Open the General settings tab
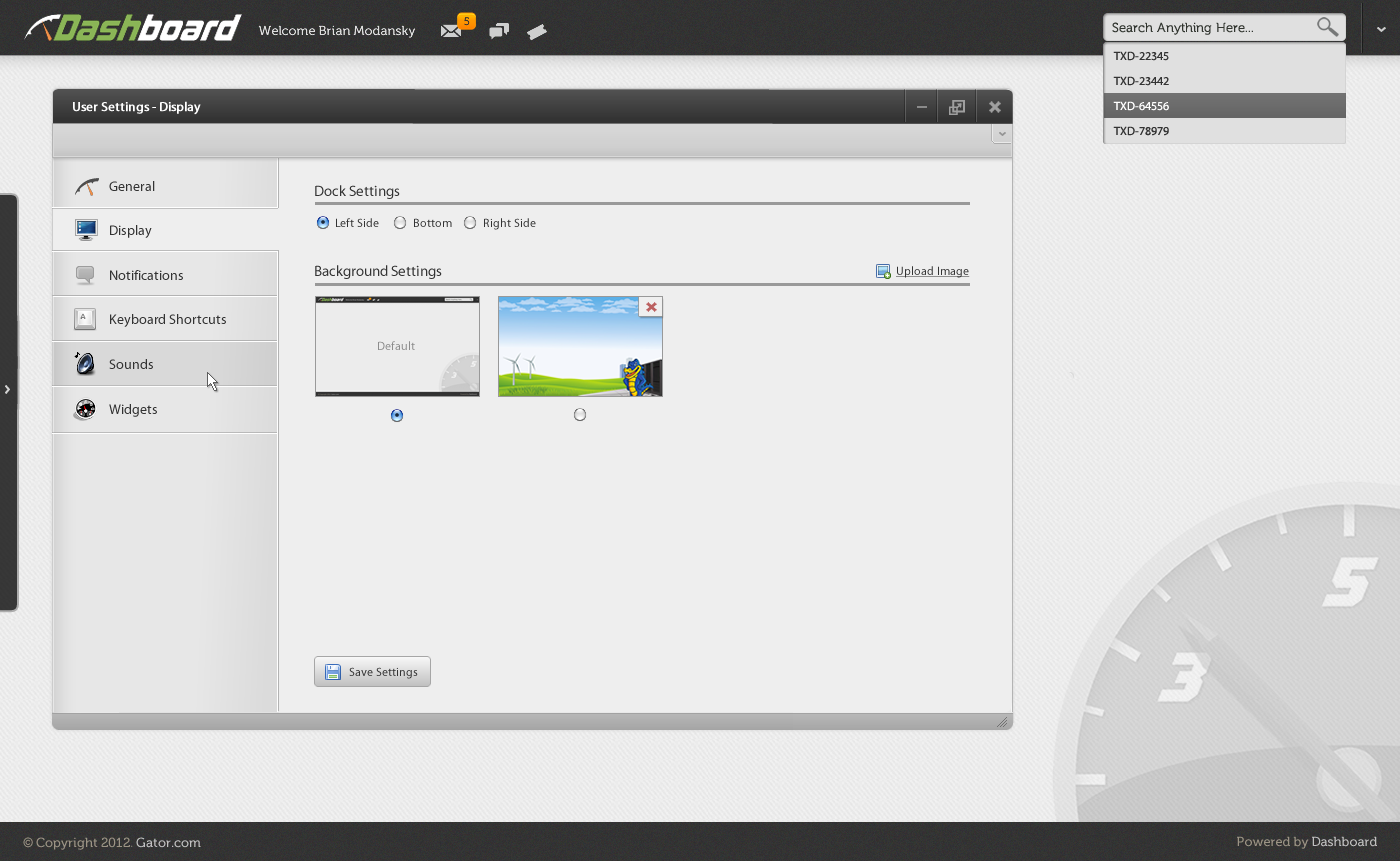This screenshot has width=1400, height=861. pyautogui.click(x=165, y=186)
